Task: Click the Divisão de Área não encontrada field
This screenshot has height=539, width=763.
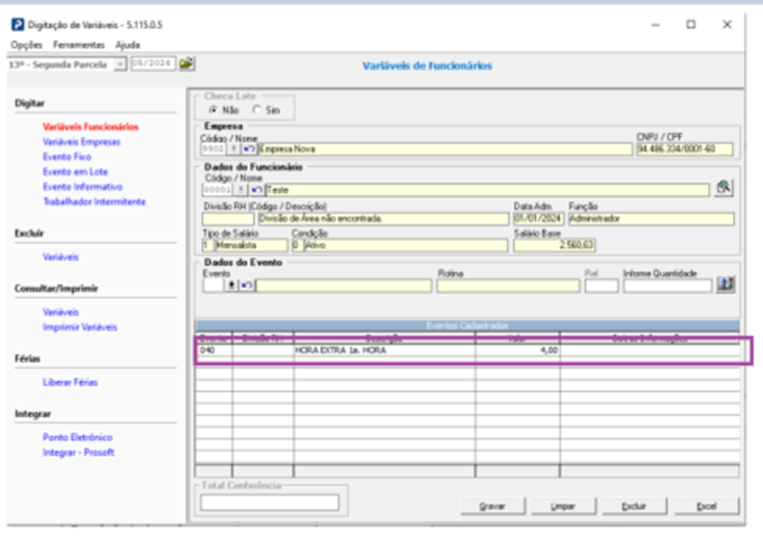Action: (383, 219)
